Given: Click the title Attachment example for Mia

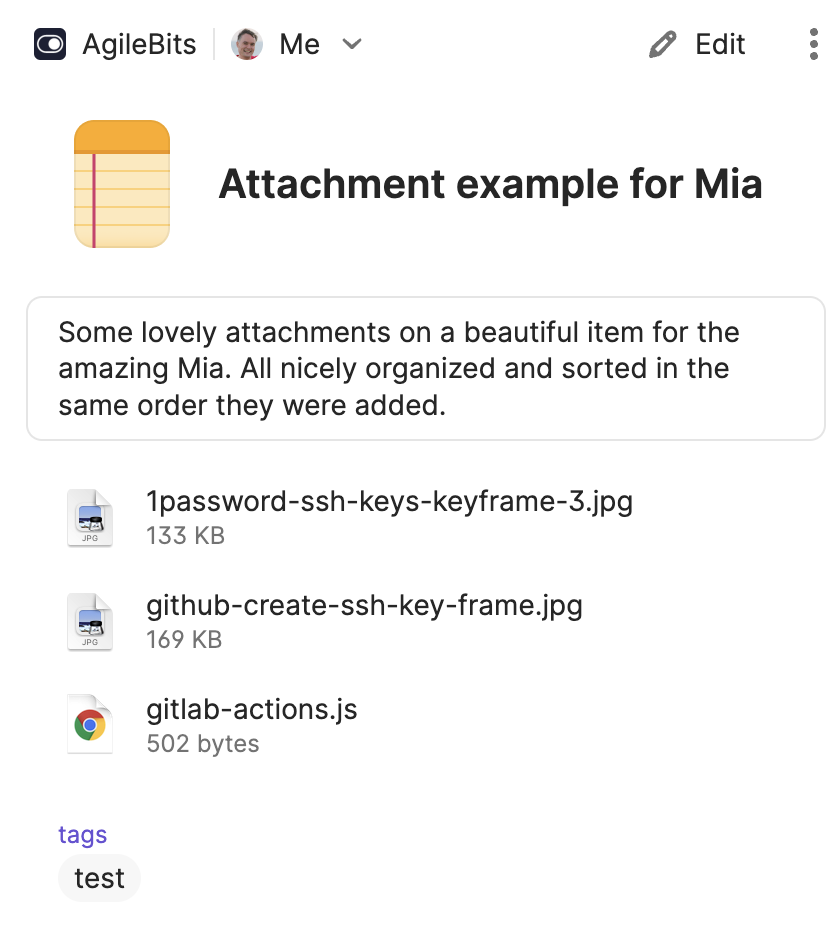Looking at the screenshot, I should click(490, 184).
